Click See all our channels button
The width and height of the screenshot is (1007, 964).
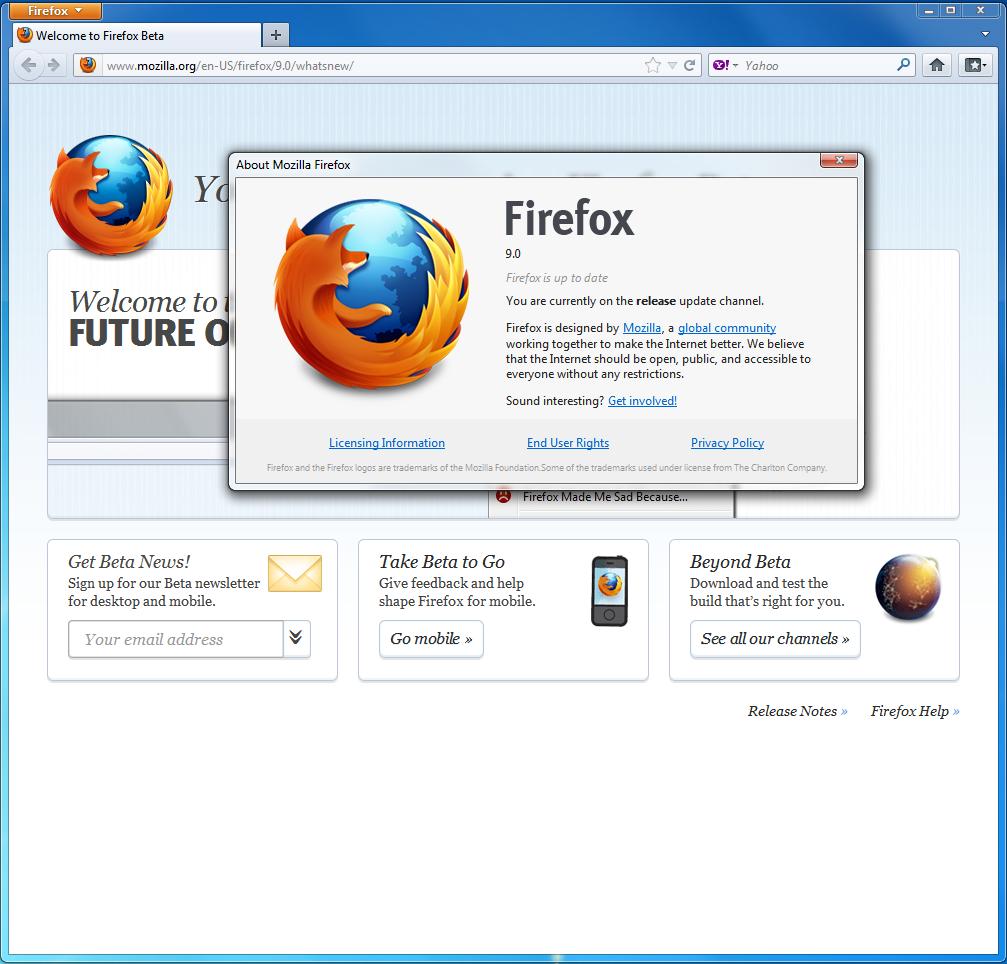click(x=775, y=639)
